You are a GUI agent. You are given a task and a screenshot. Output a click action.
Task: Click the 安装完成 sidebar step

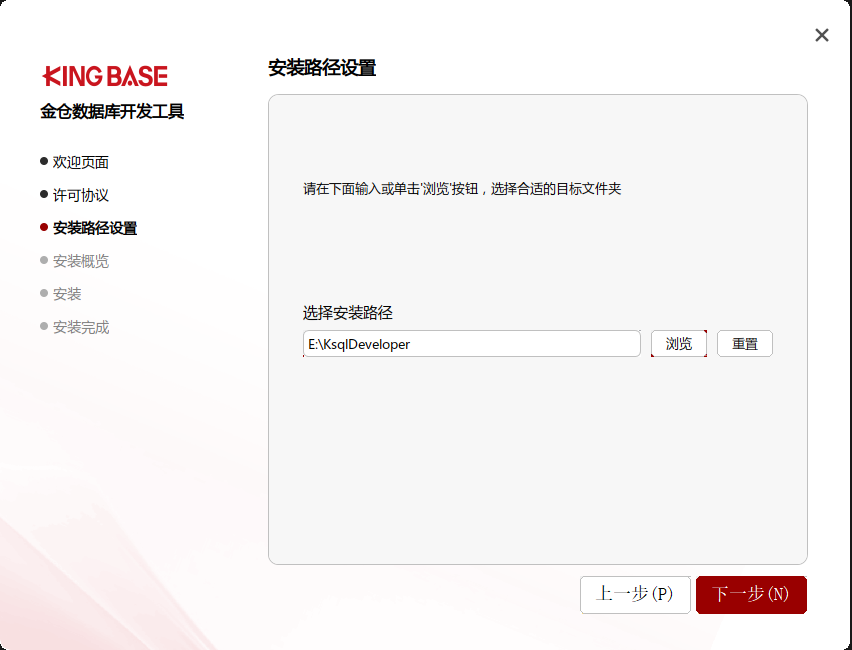point(80,327)
